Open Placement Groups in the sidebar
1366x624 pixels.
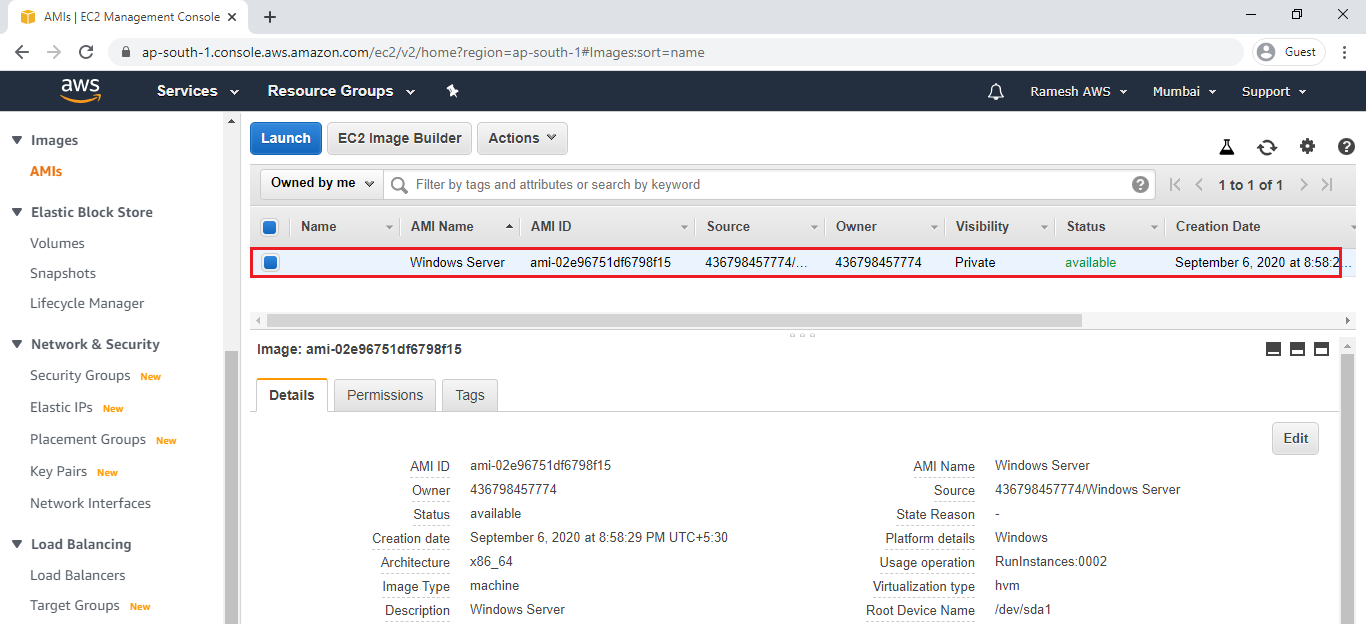[88, 439]
